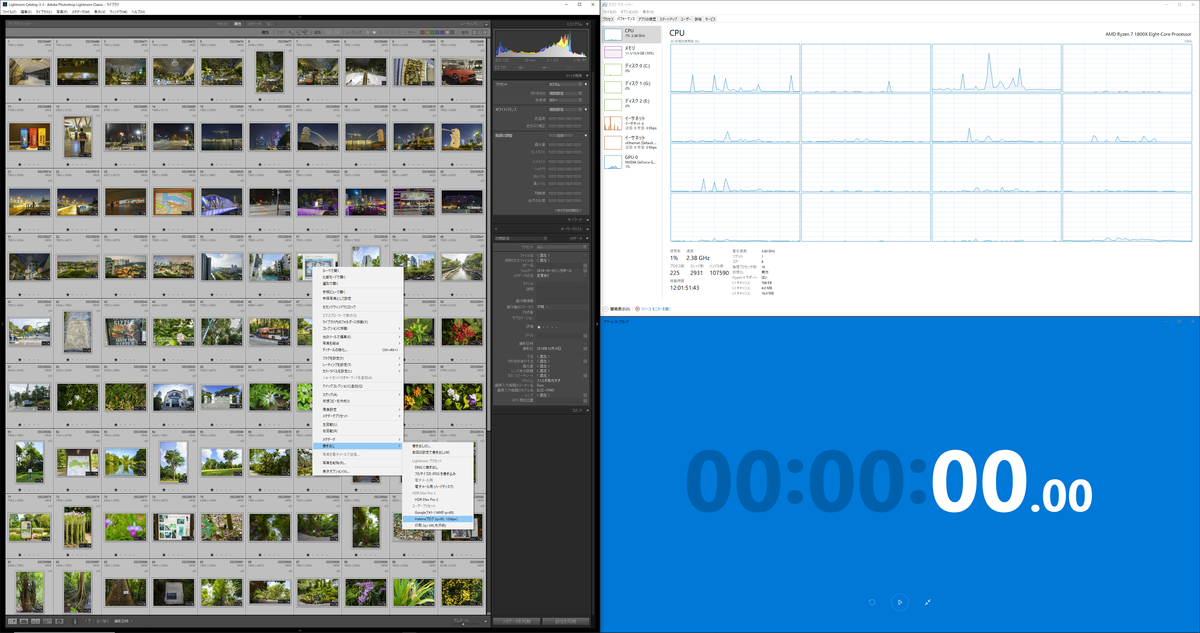Viewport: 1200px width, 633px height.
Task: Expand the コメント panel in Lightroom
Action: pyautogui.click(x=543, y=409)
